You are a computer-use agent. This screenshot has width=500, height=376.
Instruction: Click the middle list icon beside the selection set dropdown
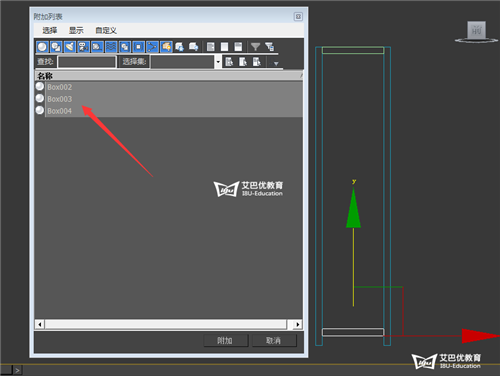pos(243,62)
